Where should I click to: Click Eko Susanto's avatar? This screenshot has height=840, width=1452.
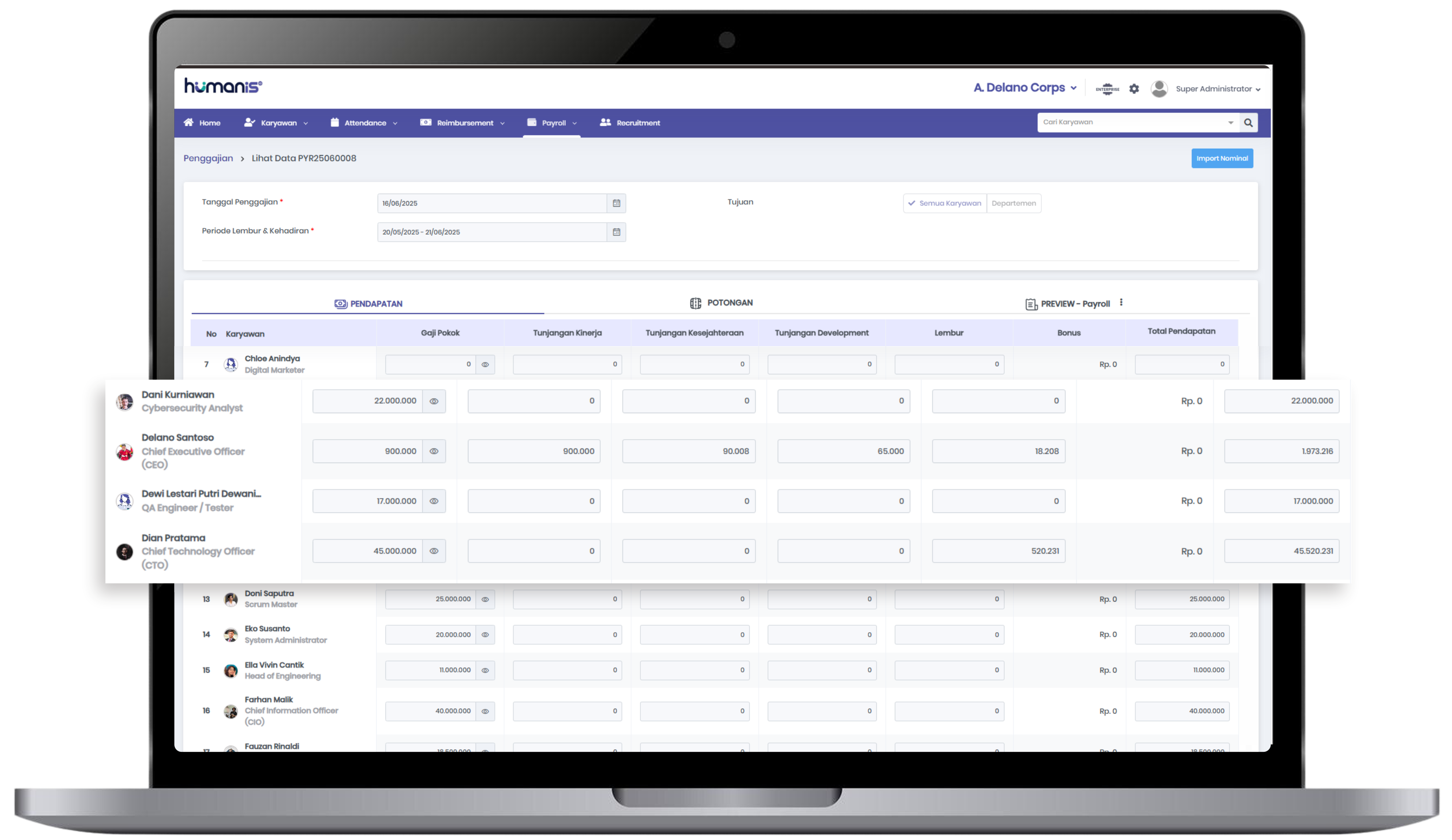(x=231, y=635)
